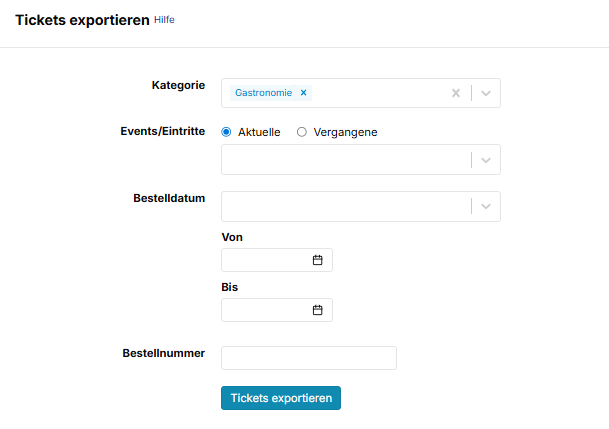Focus the Bestellnummer text field
Image resolution: width=609 pixels, height=429 pixels.
pyautogui.click(x=309, y=358)
